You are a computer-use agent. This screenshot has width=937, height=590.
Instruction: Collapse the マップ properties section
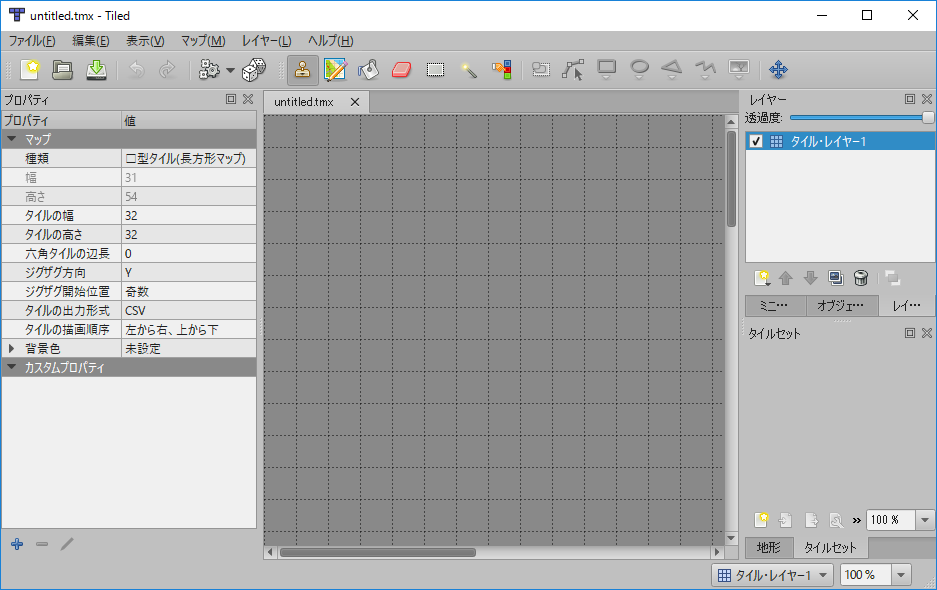click(12, 139)
